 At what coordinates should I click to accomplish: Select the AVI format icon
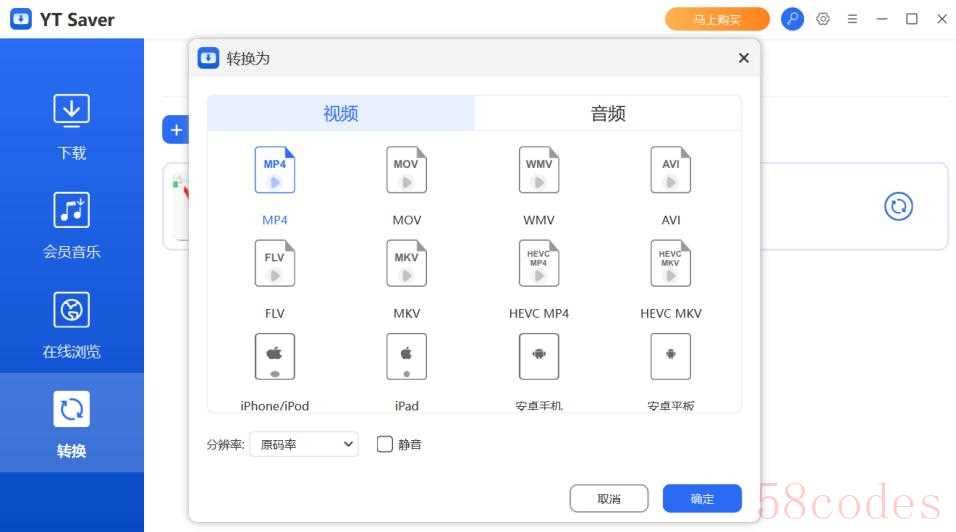point(671,171)
